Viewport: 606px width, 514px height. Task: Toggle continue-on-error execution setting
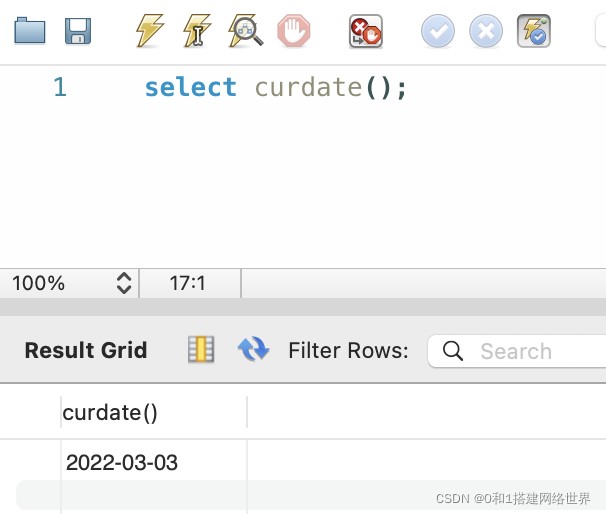point(365,32)
